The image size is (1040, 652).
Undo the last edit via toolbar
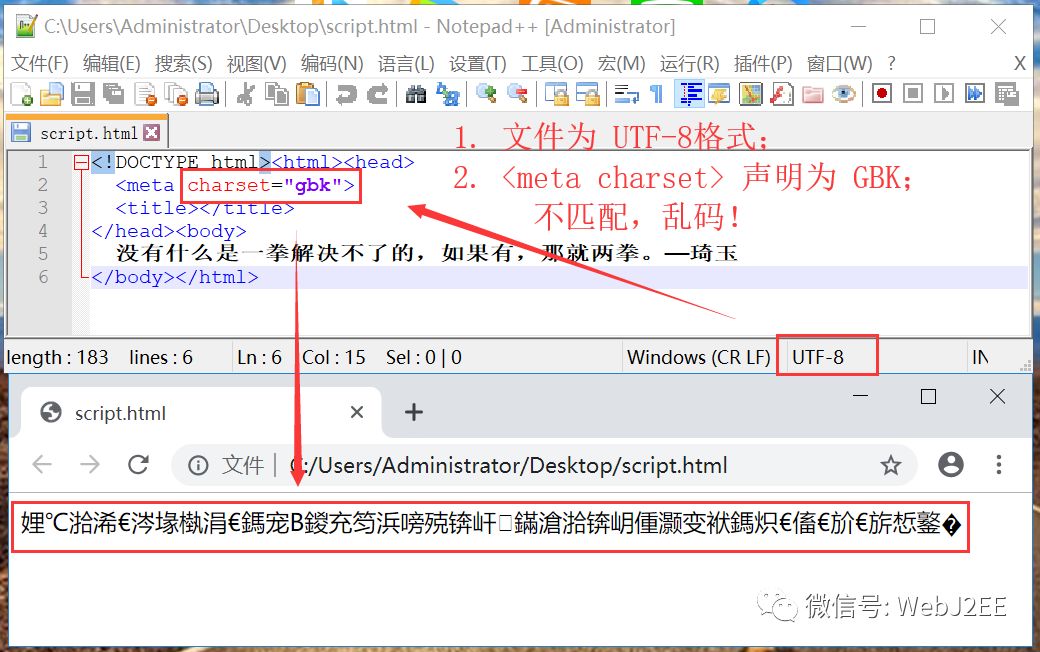click(x=346, y=94)
